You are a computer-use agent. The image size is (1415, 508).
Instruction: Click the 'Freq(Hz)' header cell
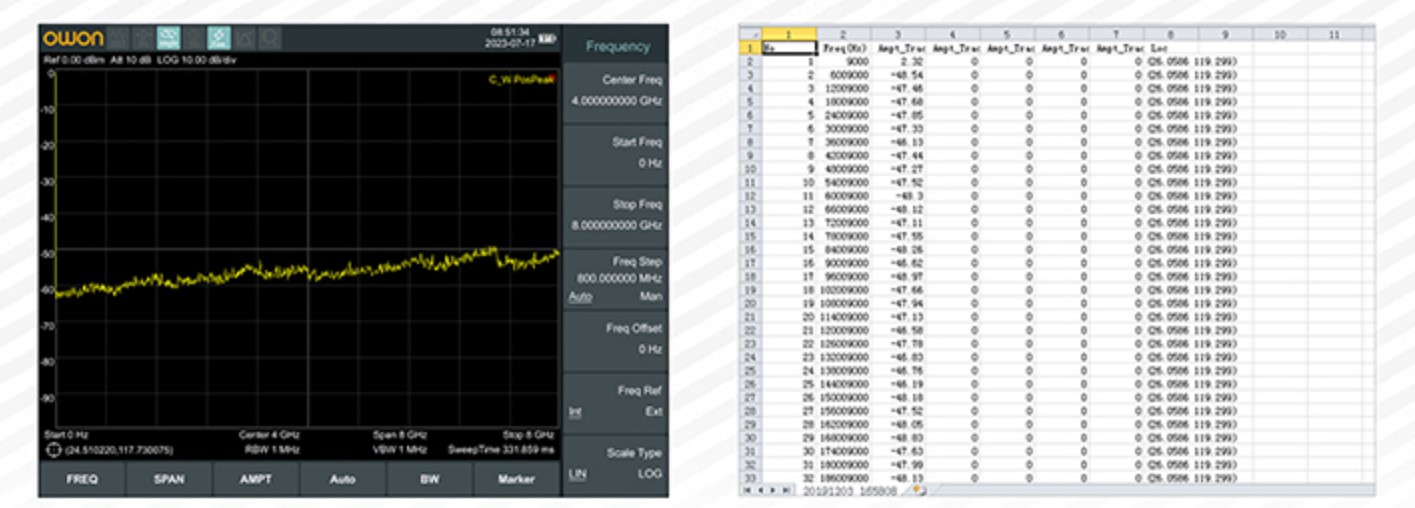click(843, 47)
